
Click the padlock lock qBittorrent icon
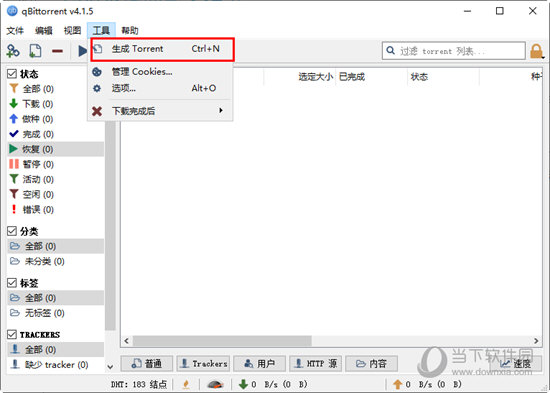pos(536,51)
